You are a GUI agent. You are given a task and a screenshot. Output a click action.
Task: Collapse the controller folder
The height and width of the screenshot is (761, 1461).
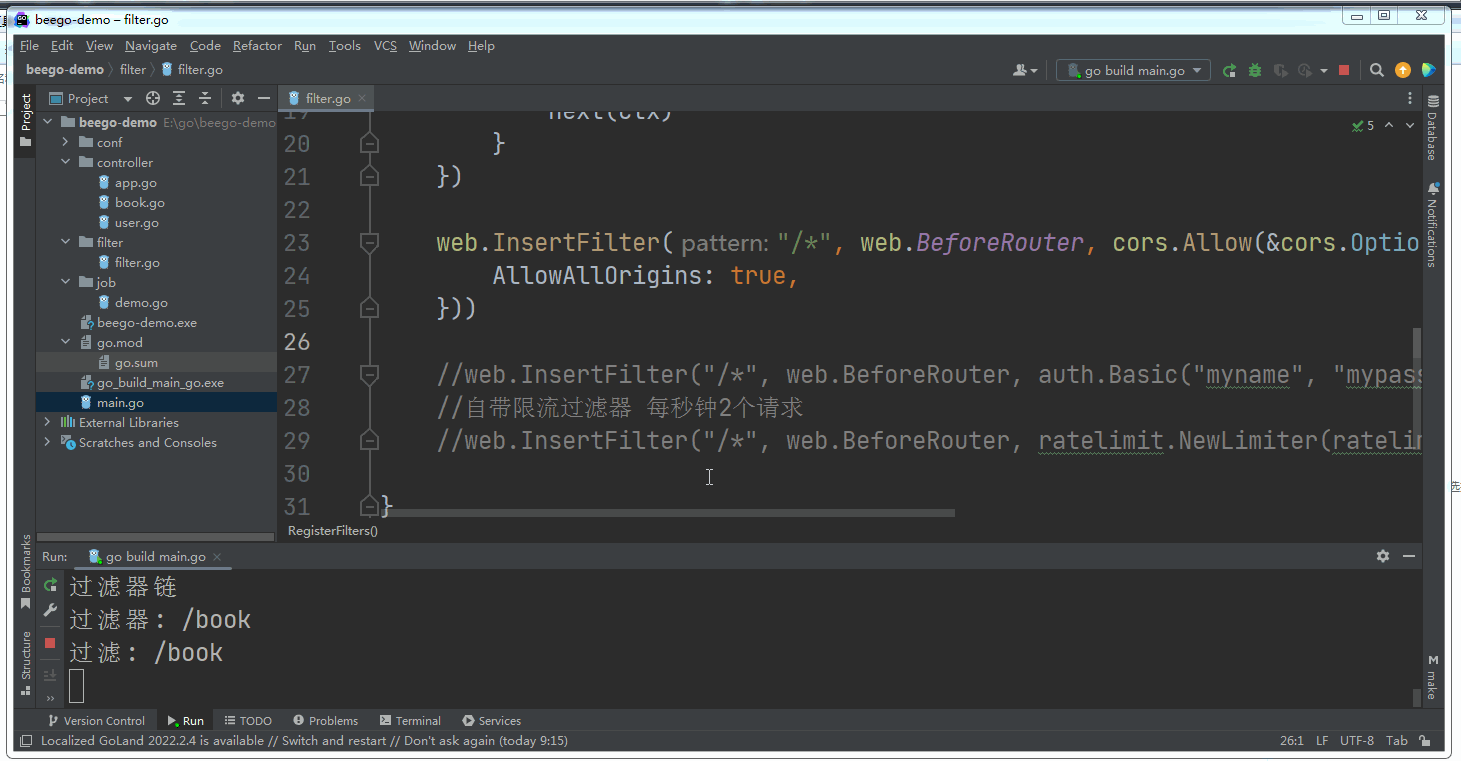coord(65,162)
